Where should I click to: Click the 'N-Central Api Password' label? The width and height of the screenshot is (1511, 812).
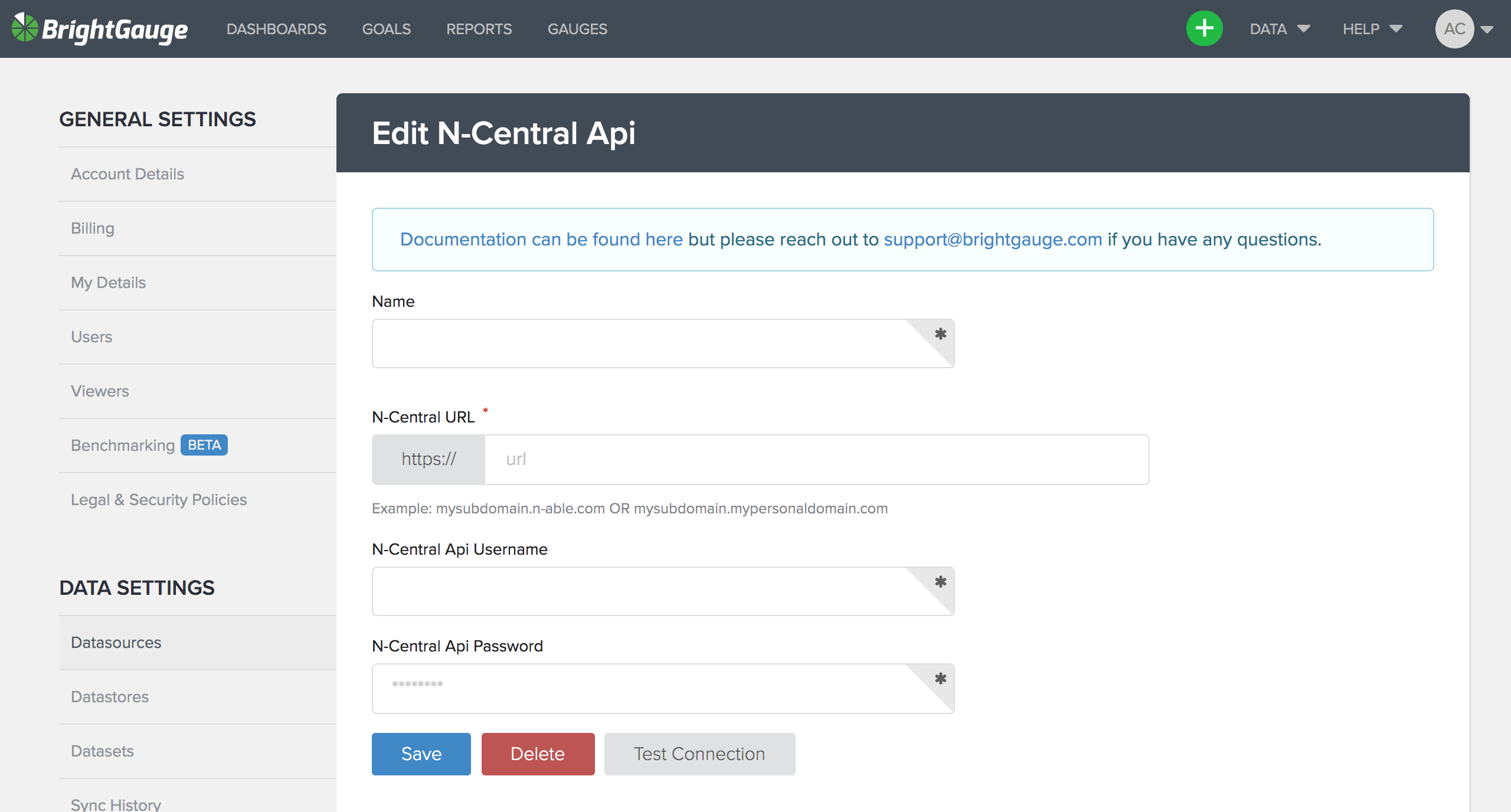pos(457,646)
